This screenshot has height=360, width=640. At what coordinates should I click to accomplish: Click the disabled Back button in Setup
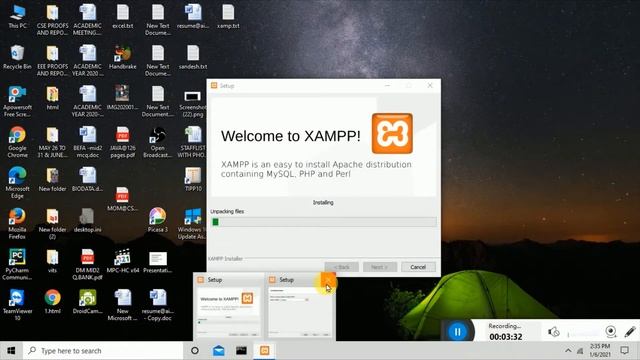click(x=342, y=267)
